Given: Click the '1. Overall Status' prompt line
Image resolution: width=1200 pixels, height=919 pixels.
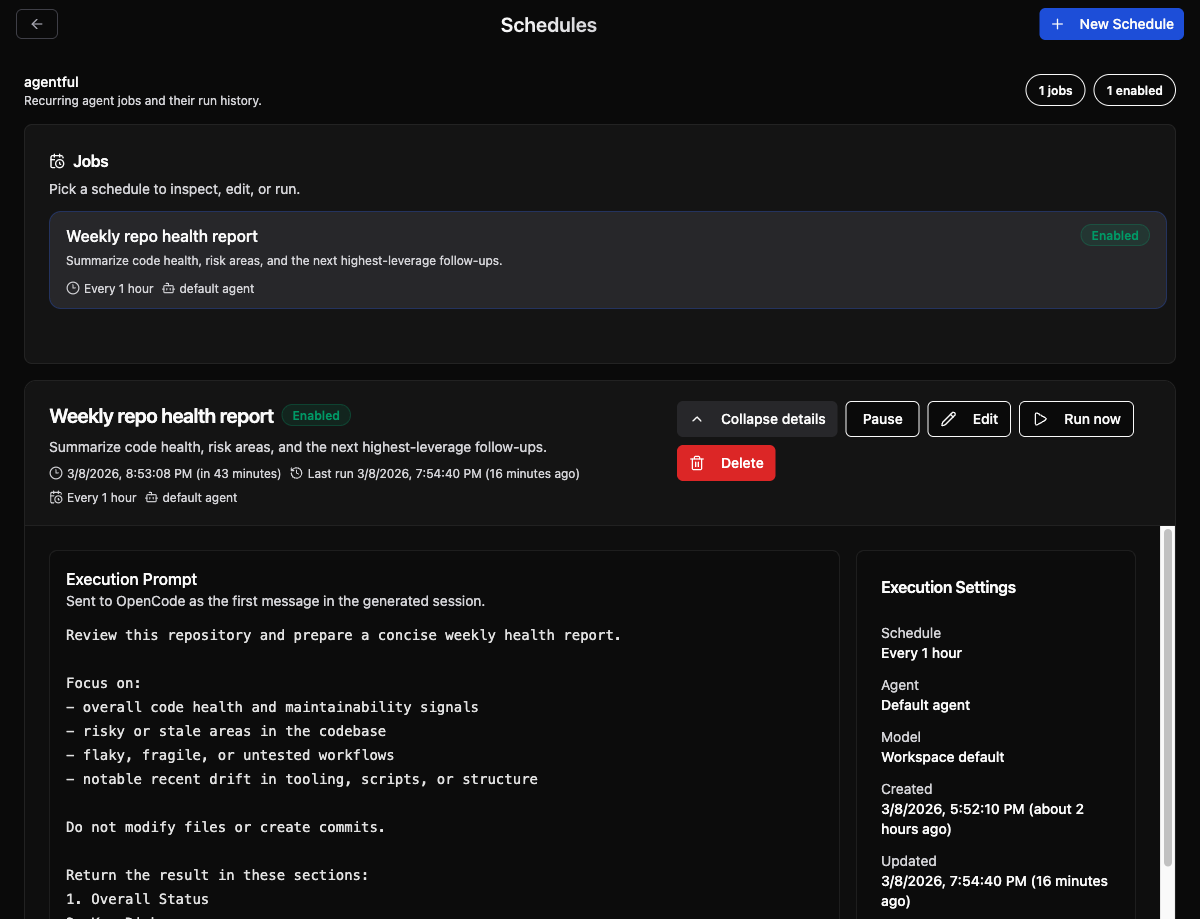Looking at the screenshot, I should tap(137, 899).
